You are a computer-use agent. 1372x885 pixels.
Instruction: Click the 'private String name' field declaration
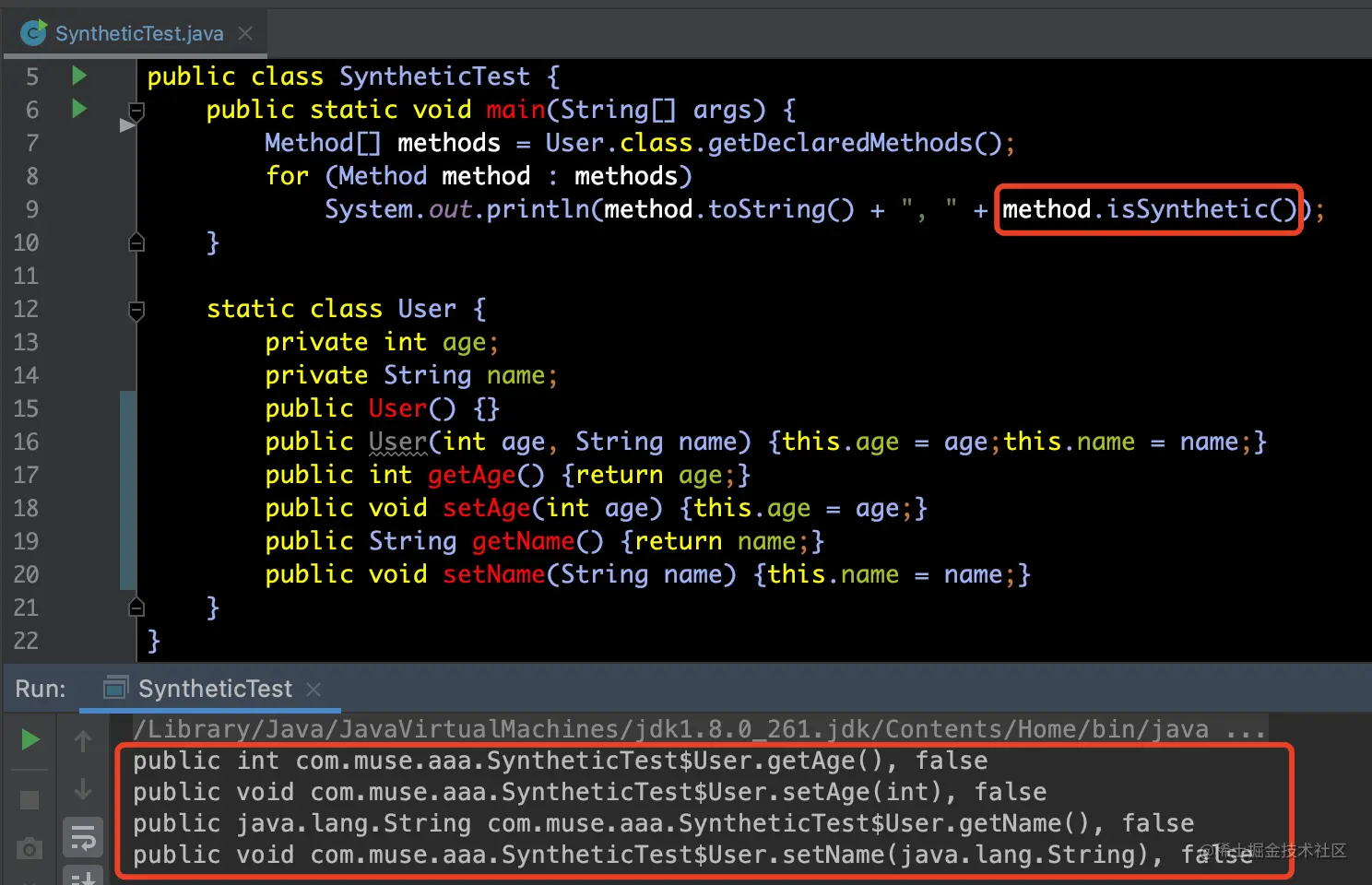pyautogui.click(x=411, y=375)
